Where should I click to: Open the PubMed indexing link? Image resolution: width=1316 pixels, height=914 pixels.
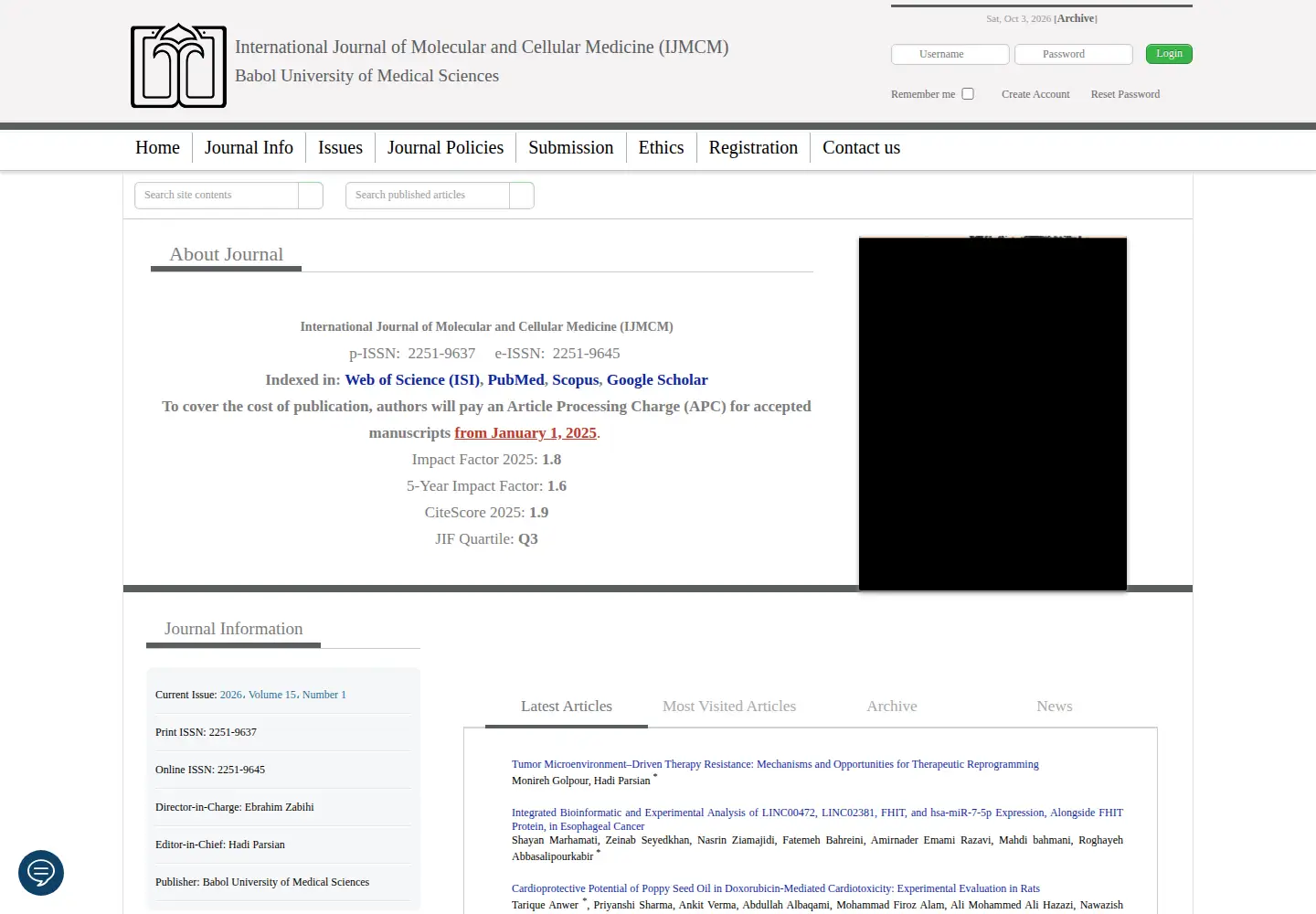[x=516, y=380]
